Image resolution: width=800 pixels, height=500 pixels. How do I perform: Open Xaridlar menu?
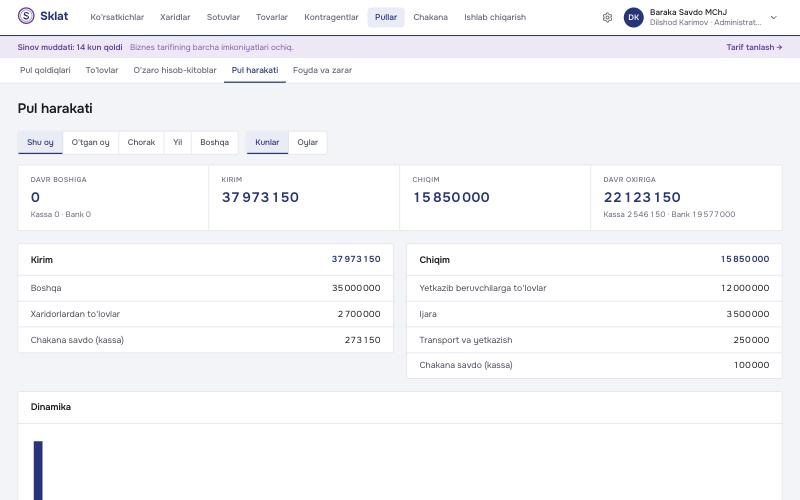175,17
